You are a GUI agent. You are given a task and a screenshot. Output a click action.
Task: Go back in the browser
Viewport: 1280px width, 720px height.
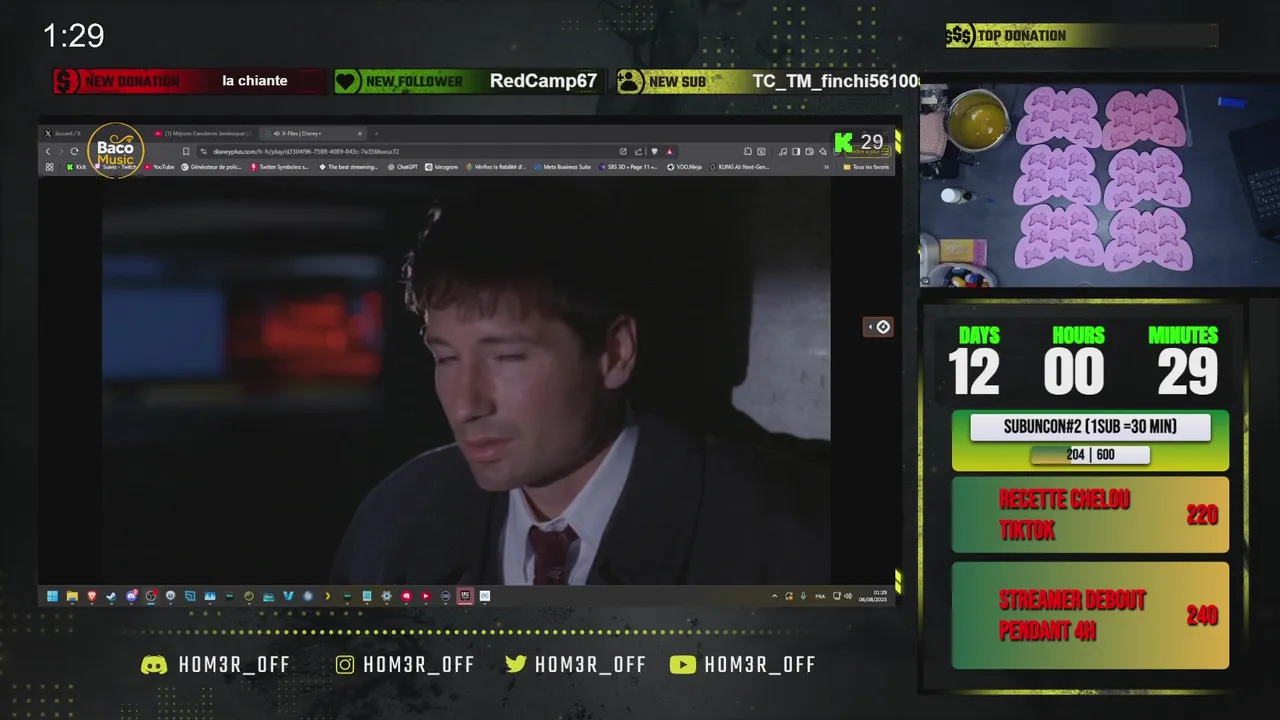click(48, 152)
